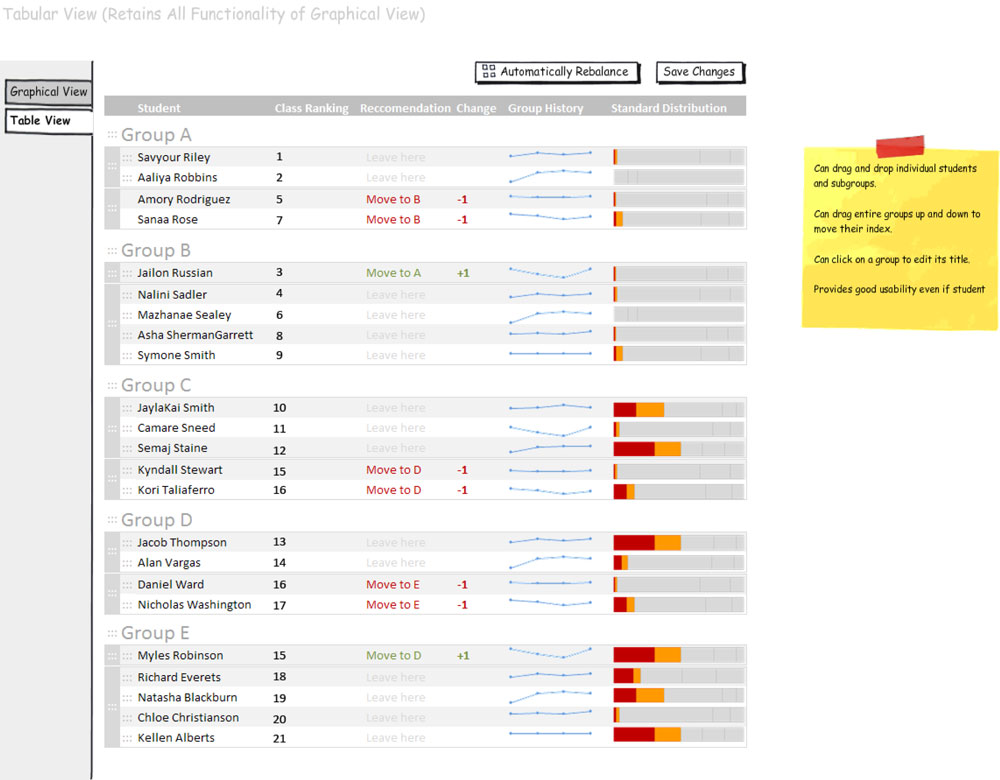Click drag handle next to Savyour Riley
The image size is (1000, 780).
127,158
